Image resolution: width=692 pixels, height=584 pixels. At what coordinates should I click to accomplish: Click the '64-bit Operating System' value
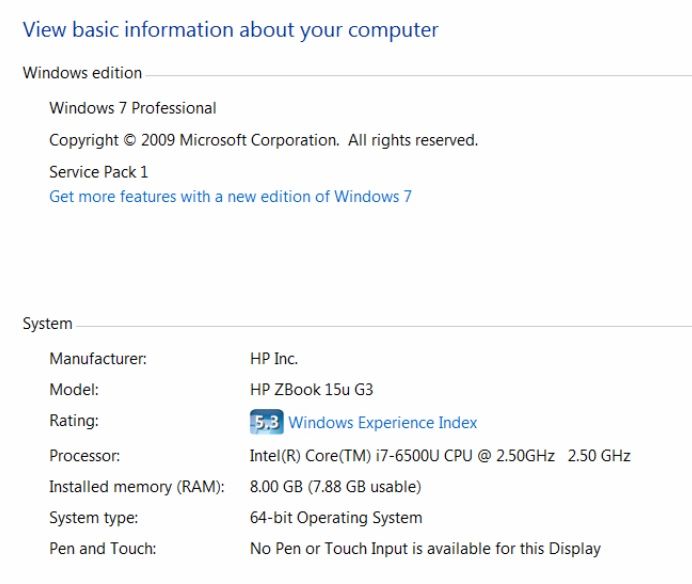point(336,518)
